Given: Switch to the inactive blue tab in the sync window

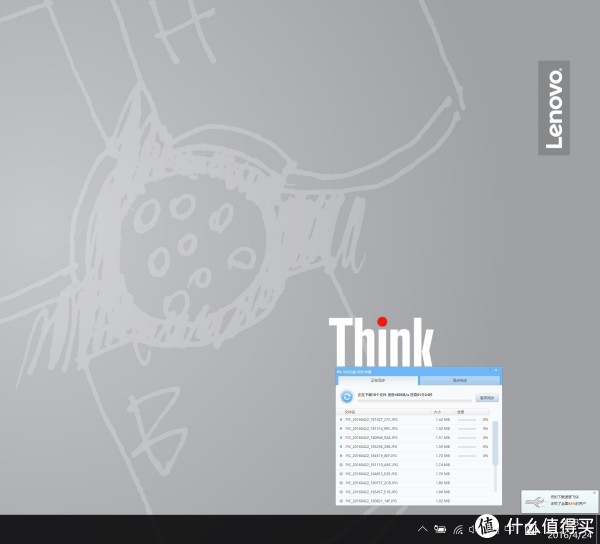Looking at the screenshot, I should [x=460, y=380].
